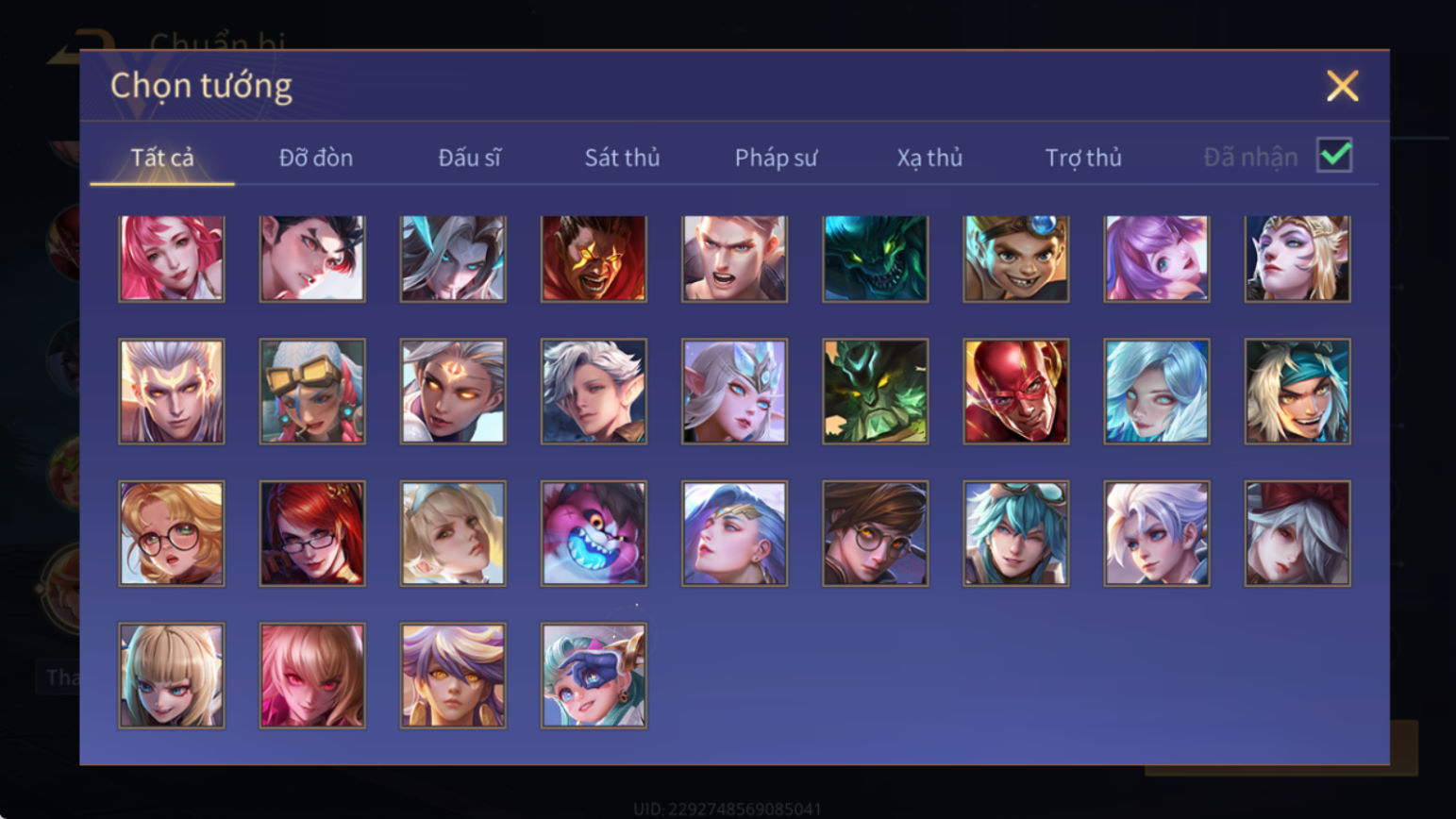Switch to the Đỡ đòn tab
The width and height of the screenshot is (1456, 819).
click(316, 158)
